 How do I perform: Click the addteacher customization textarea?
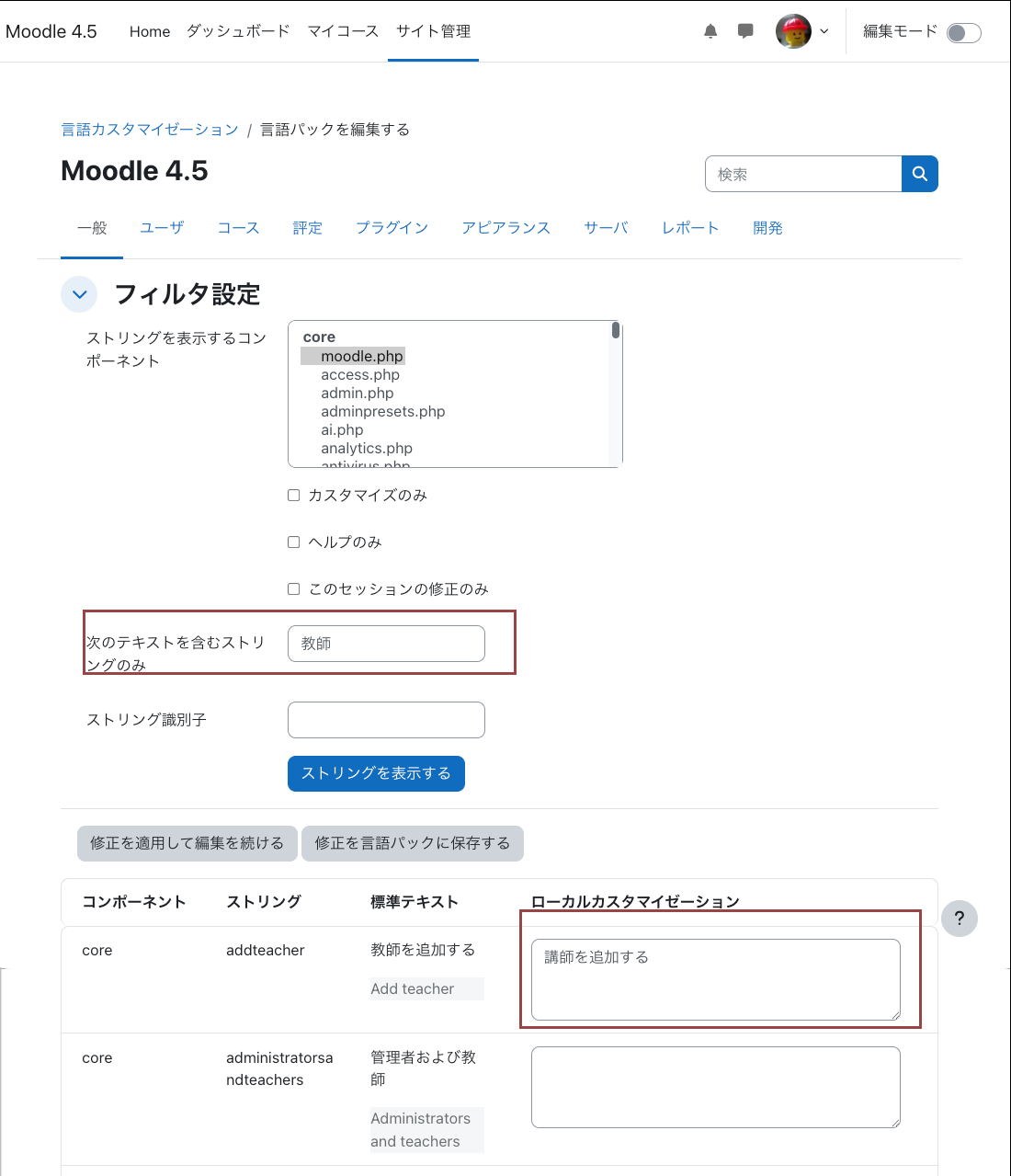[716, 979]
